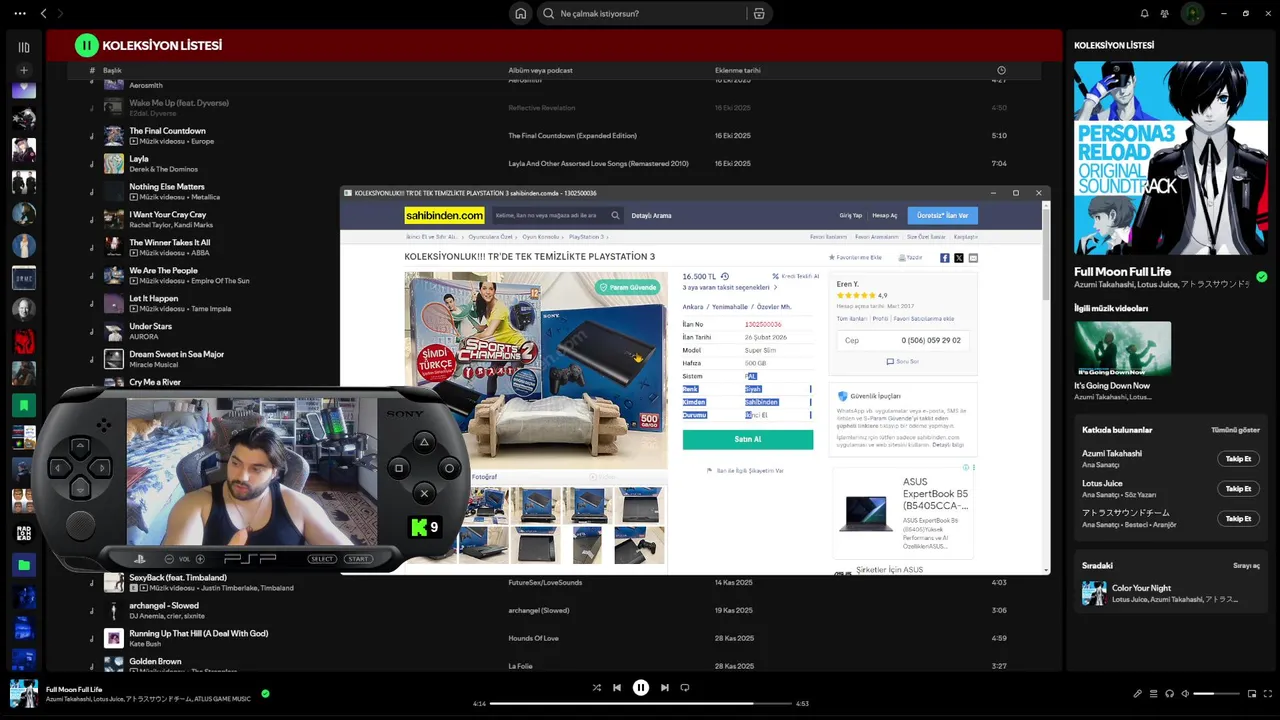Sort by duration clock icon header
The image size is (1280, 720).
[1001, 70]
